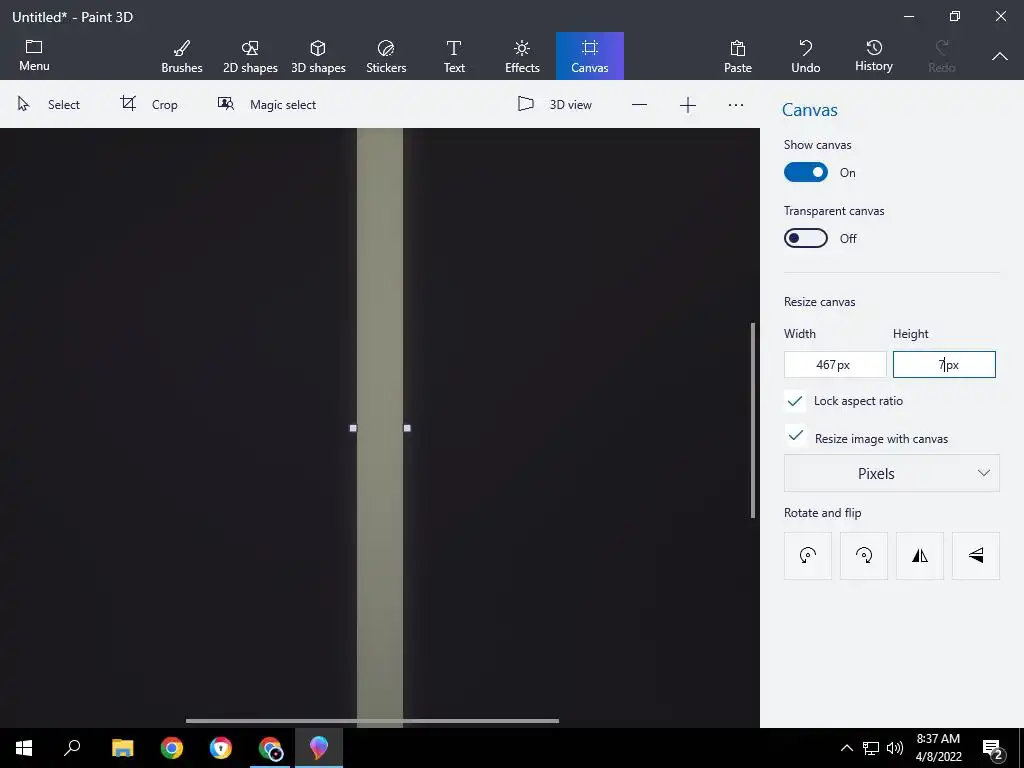Open the notification center

coord(993,749)
